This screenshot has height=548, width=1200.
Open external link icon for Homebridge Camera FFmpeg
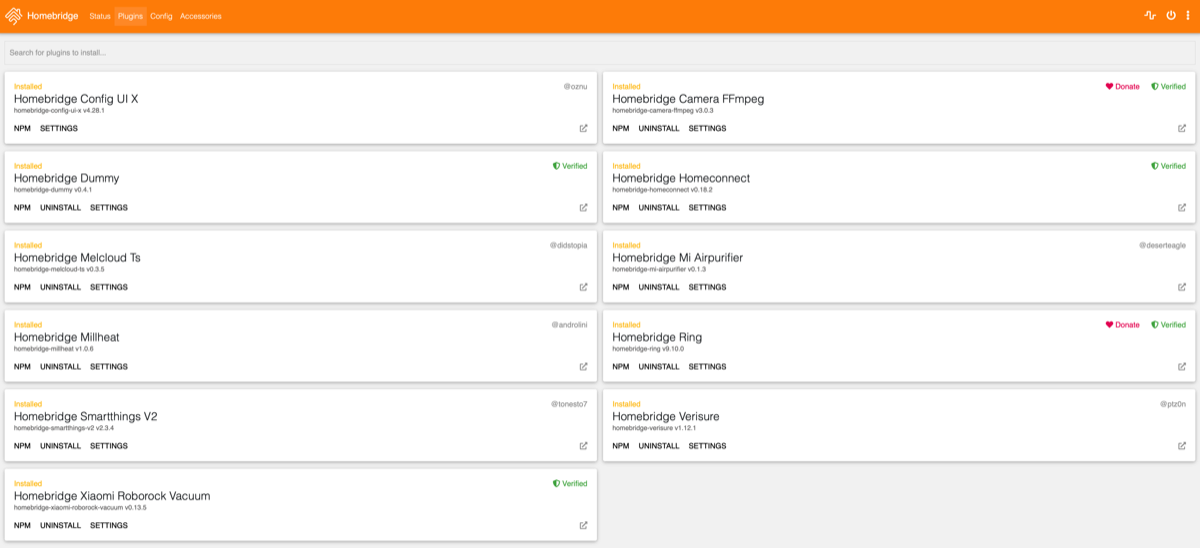coord(1182,128)
